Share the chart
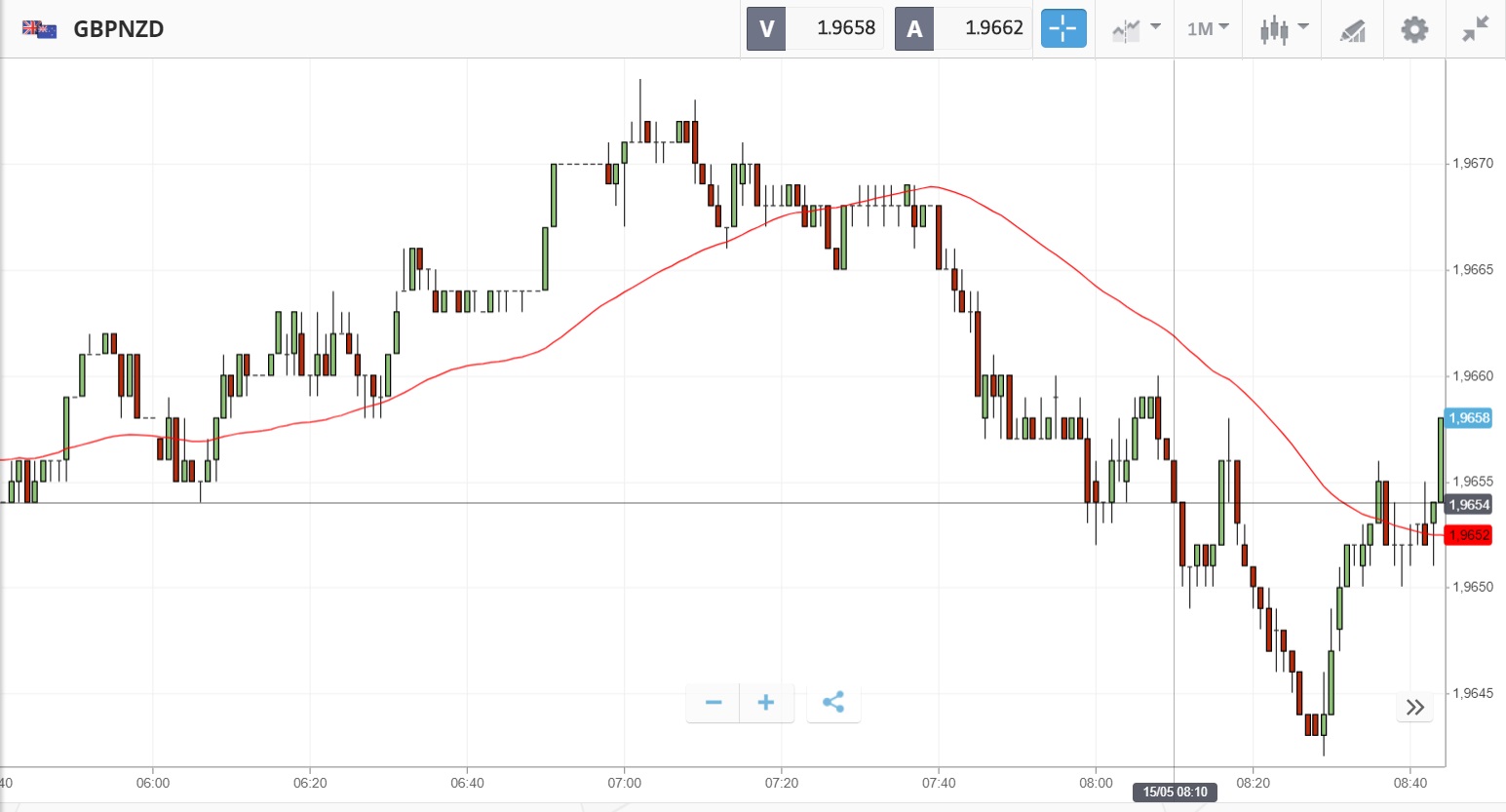The height and width of the screenshot is (812, 1506). (x=833, y=702)
